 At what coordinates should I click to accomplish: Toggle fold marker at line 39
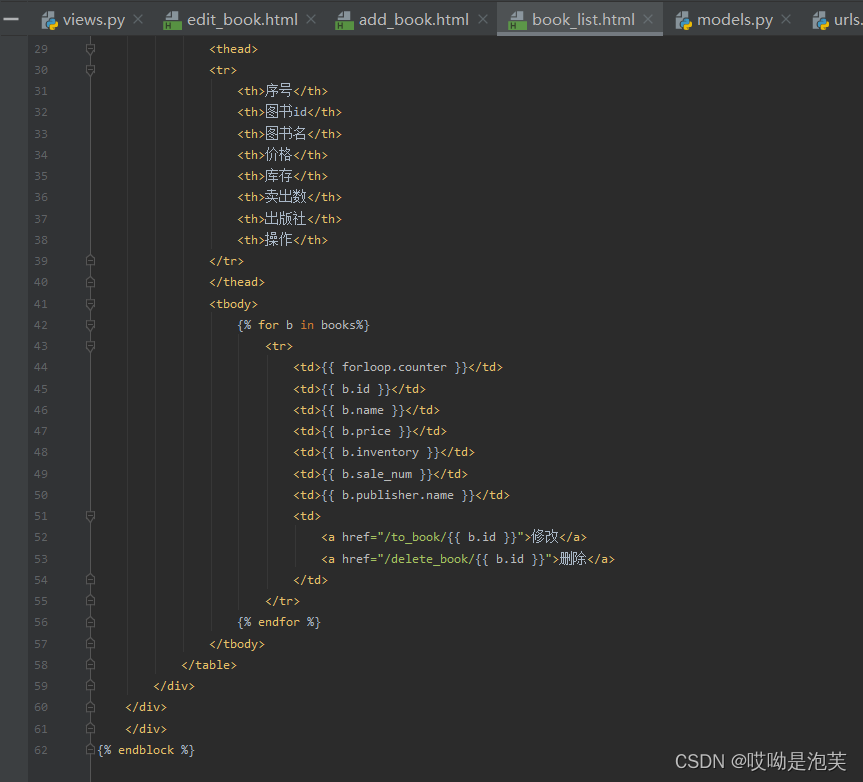click(x=90, y=261)
